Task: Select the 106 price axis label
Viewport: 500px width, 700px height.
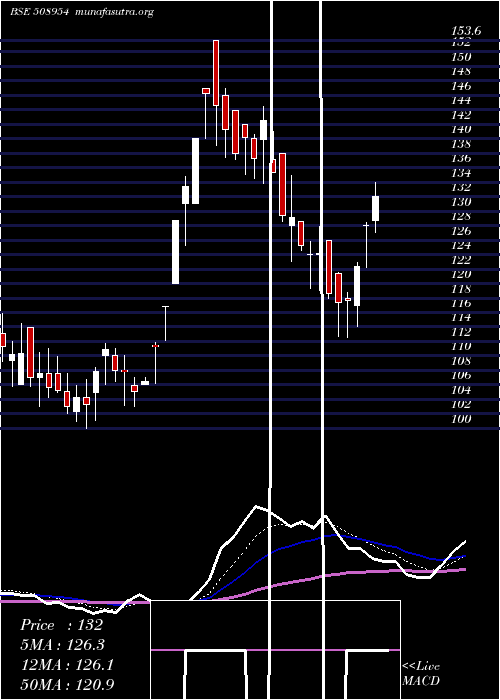Action: pos(461,376)
